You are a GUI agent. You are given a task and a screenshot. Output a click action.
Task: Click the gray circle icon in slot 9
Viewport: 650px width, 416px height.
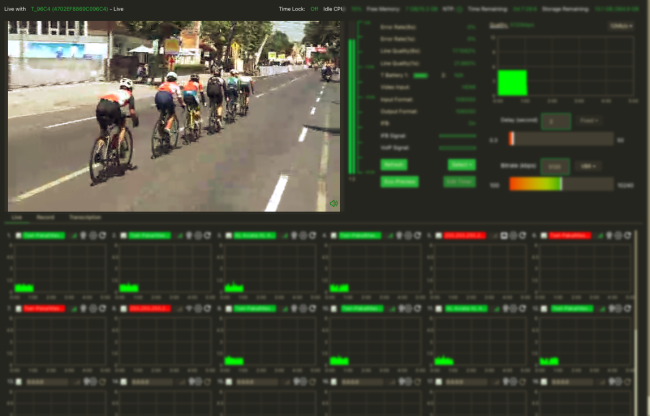(x=303, y=308)
